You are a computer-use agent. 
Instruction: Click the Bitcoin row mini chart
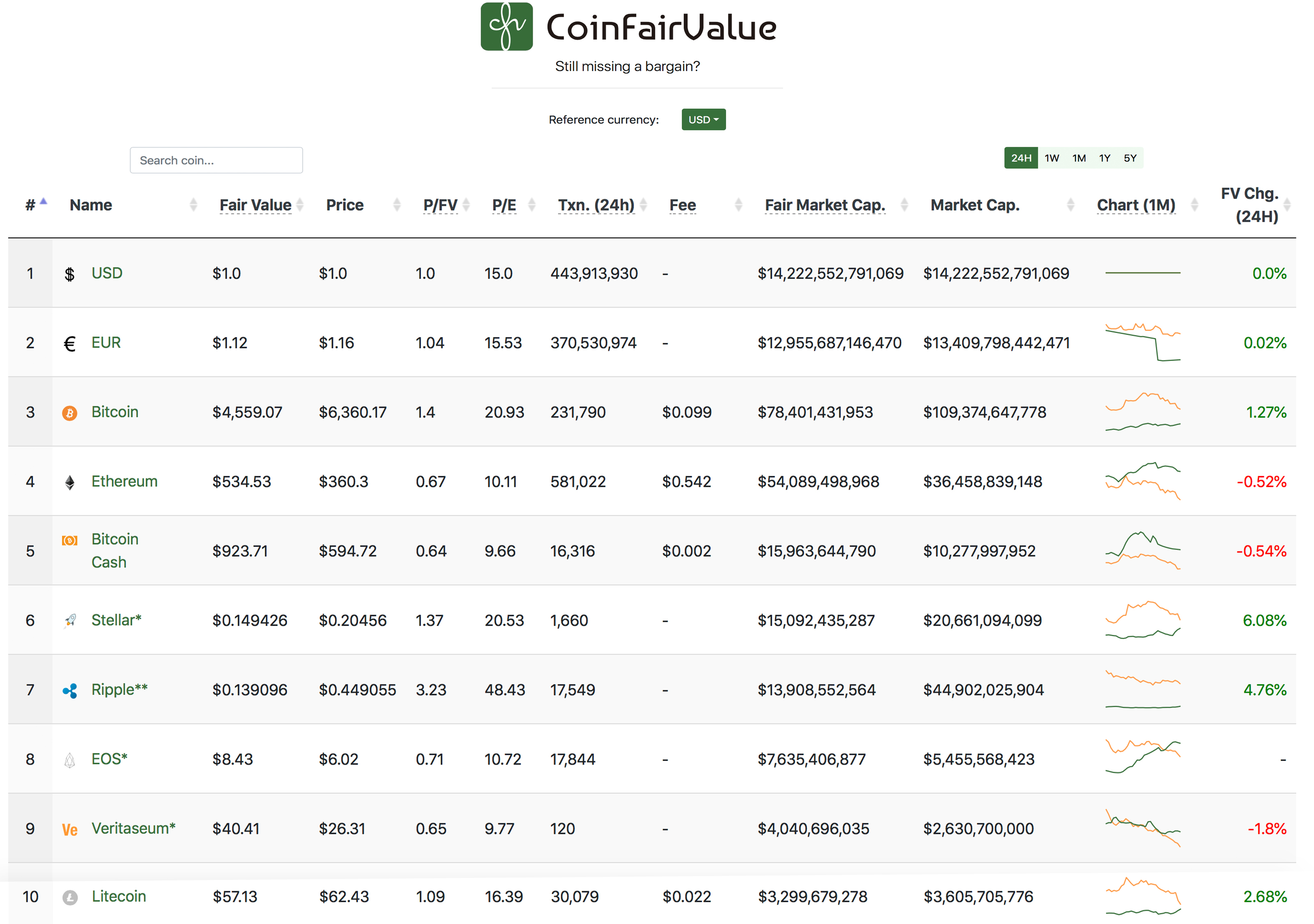pos(1142,411)
